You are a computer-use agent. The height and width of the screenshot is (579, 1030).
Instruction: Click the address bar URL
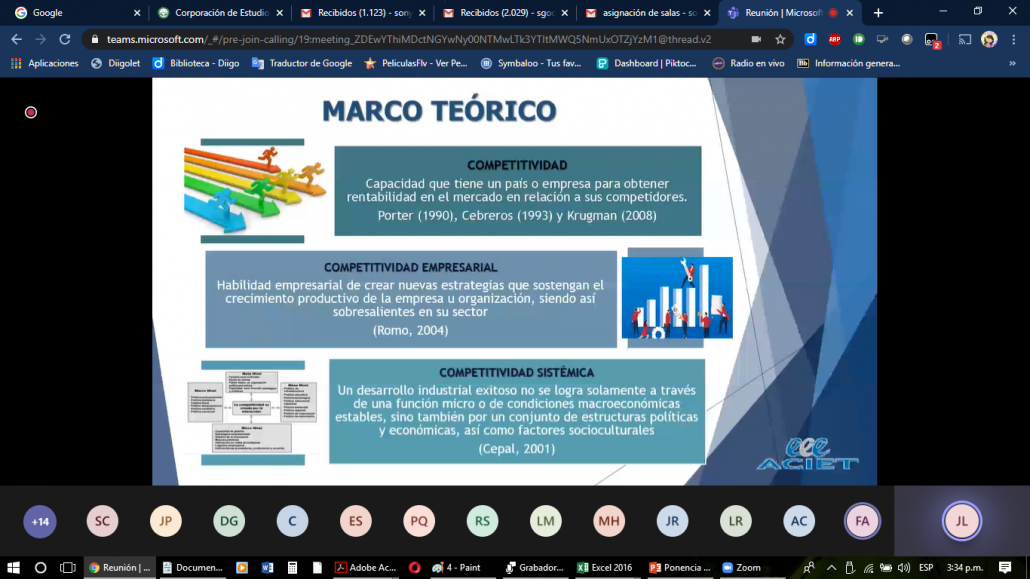[x=409, y=39]
